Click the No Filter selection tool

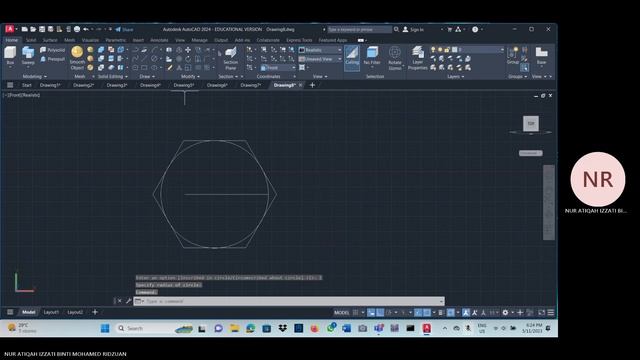[372, 56]
